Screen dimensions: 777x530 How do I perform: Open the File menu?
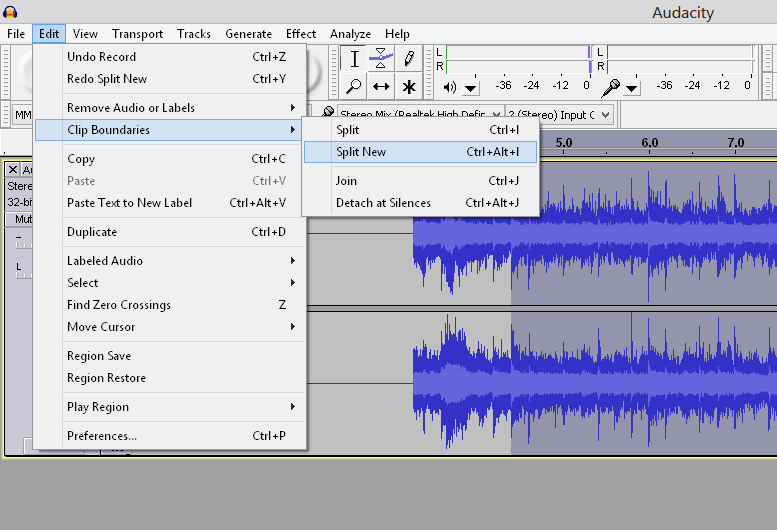(x=16, y=34)
